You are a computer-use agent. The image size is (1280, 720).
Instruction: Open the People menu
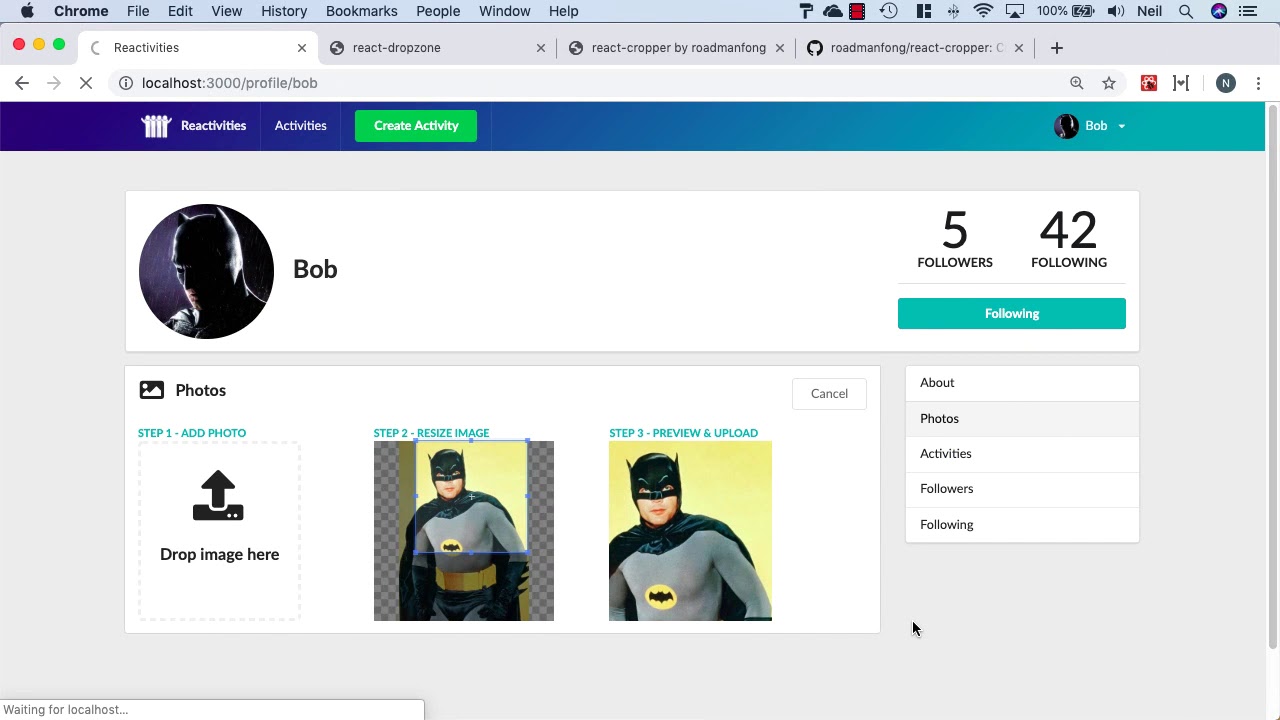click(x=438, y=11)
